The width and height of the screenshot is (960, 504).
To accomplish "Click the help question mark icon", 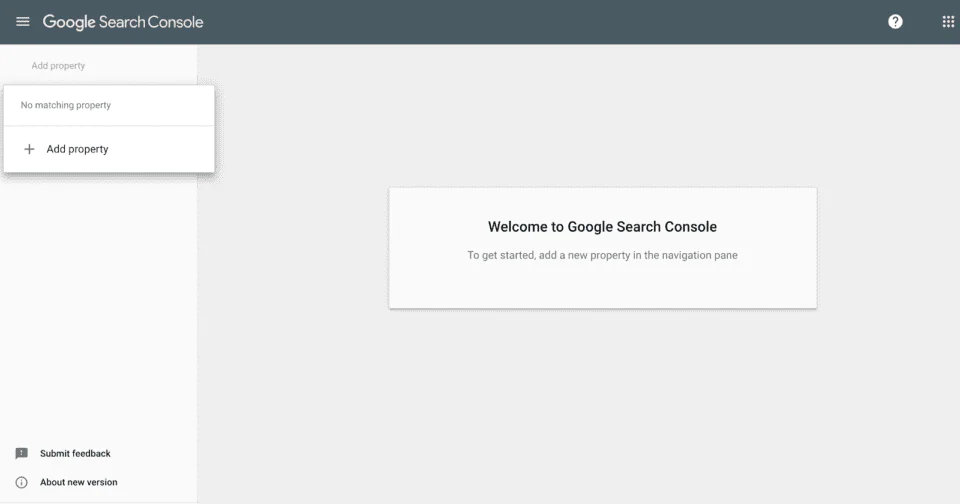I will [895, 22].
